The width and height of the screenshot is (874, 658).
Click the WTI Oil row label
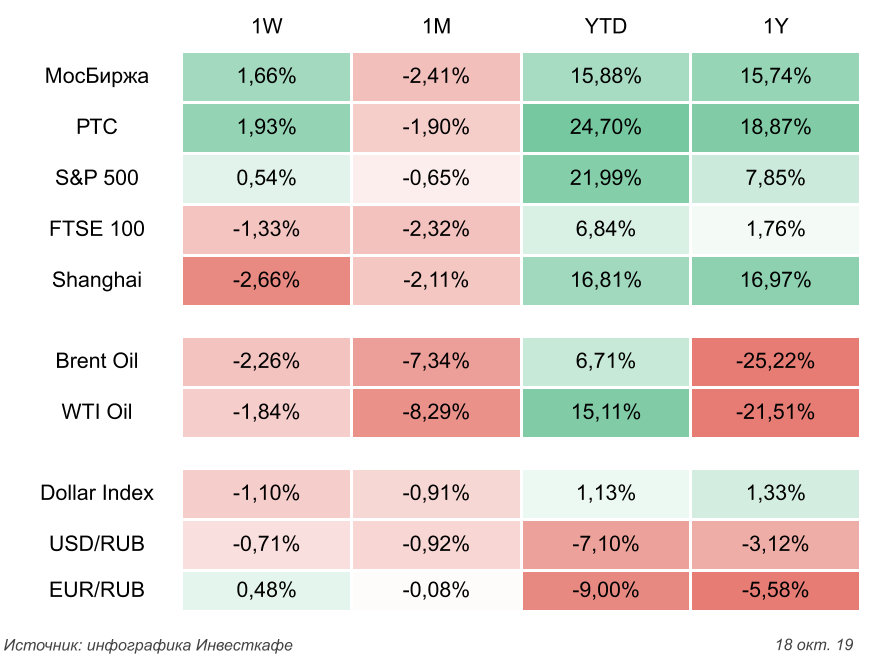97,412
